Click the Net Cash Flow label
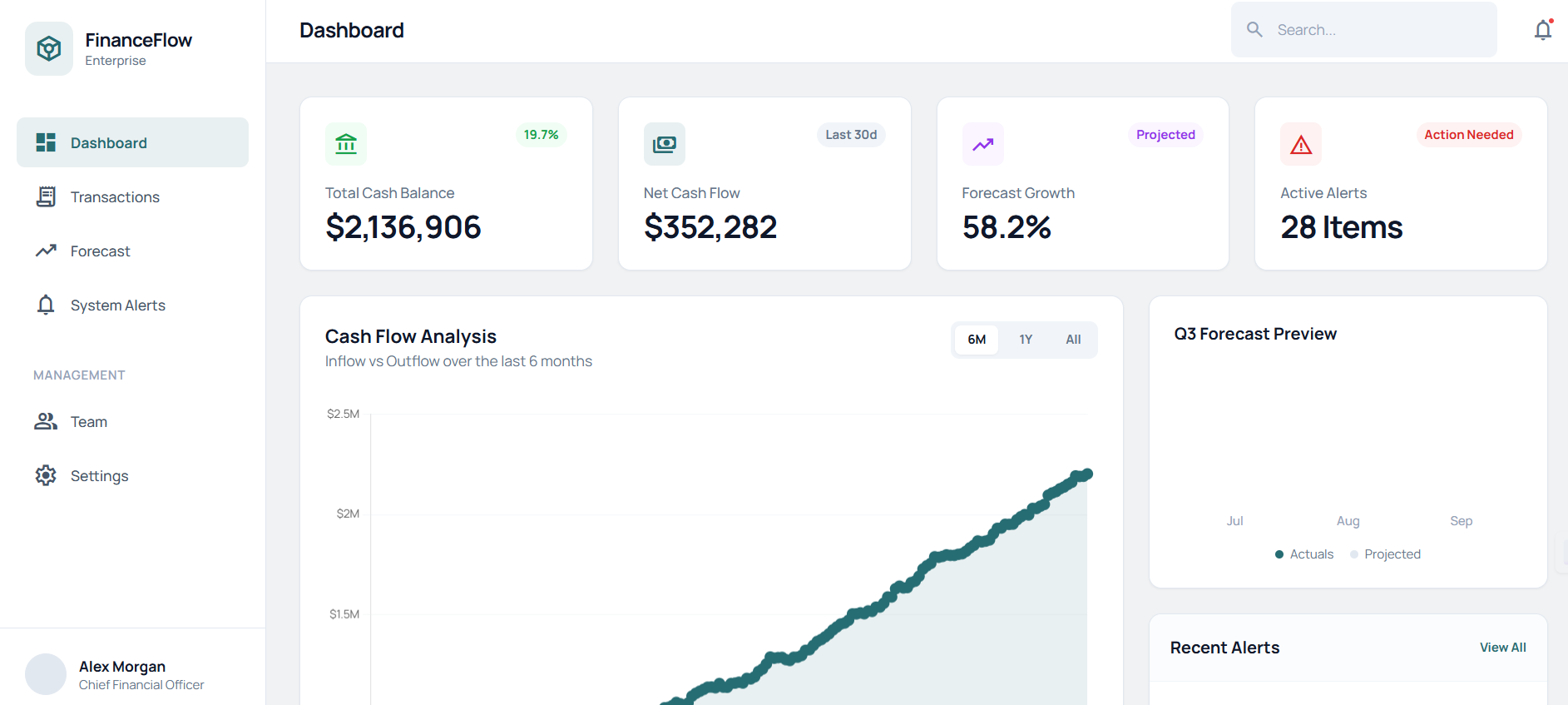Viewport: 1568px width, 705px height. point(691,193)
